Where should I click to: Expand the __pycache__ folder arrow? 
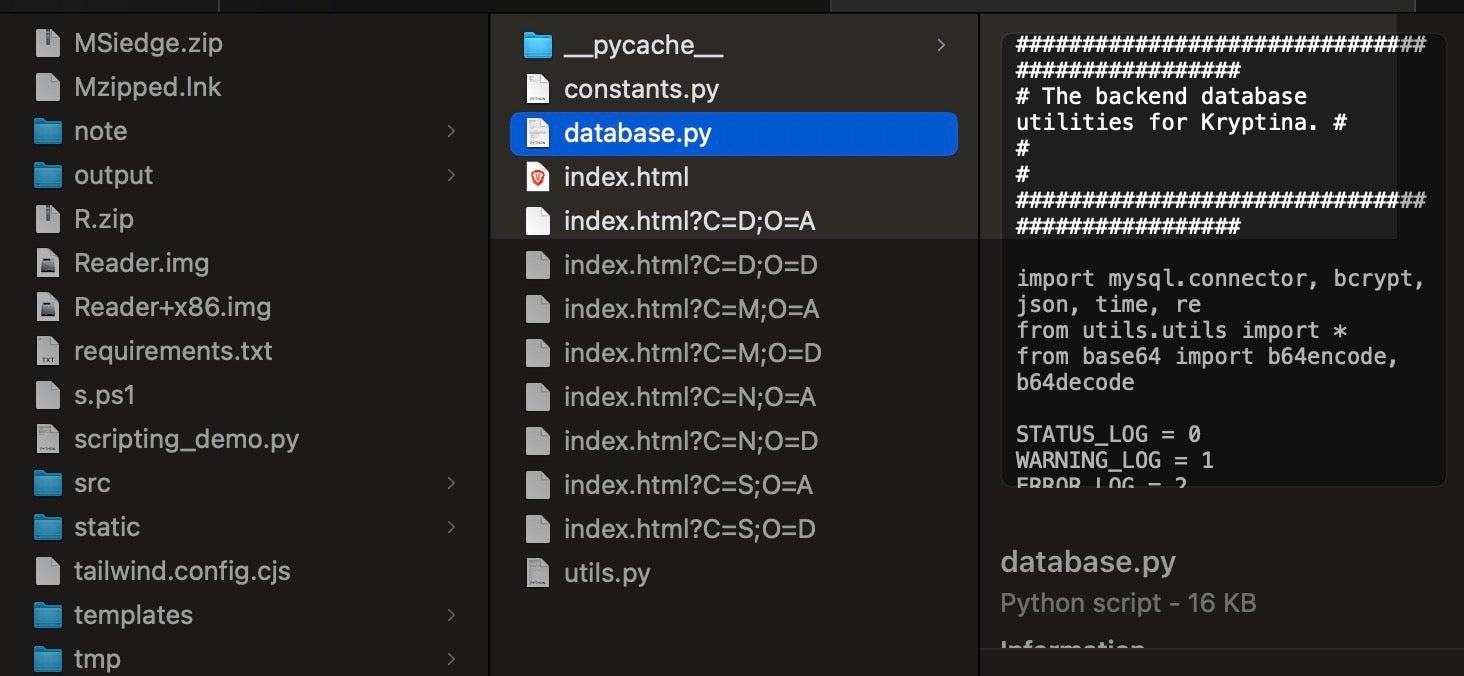[x=941, y=45]
